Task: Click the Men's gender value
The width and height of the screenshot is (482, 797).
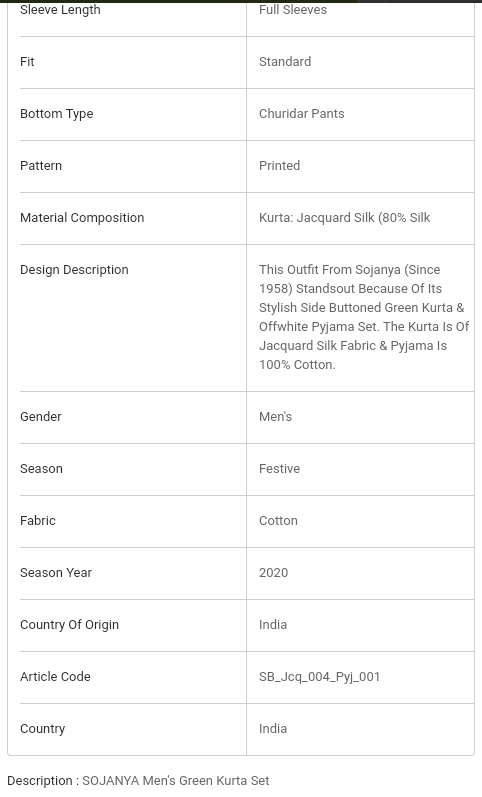Action: point(275,417)
